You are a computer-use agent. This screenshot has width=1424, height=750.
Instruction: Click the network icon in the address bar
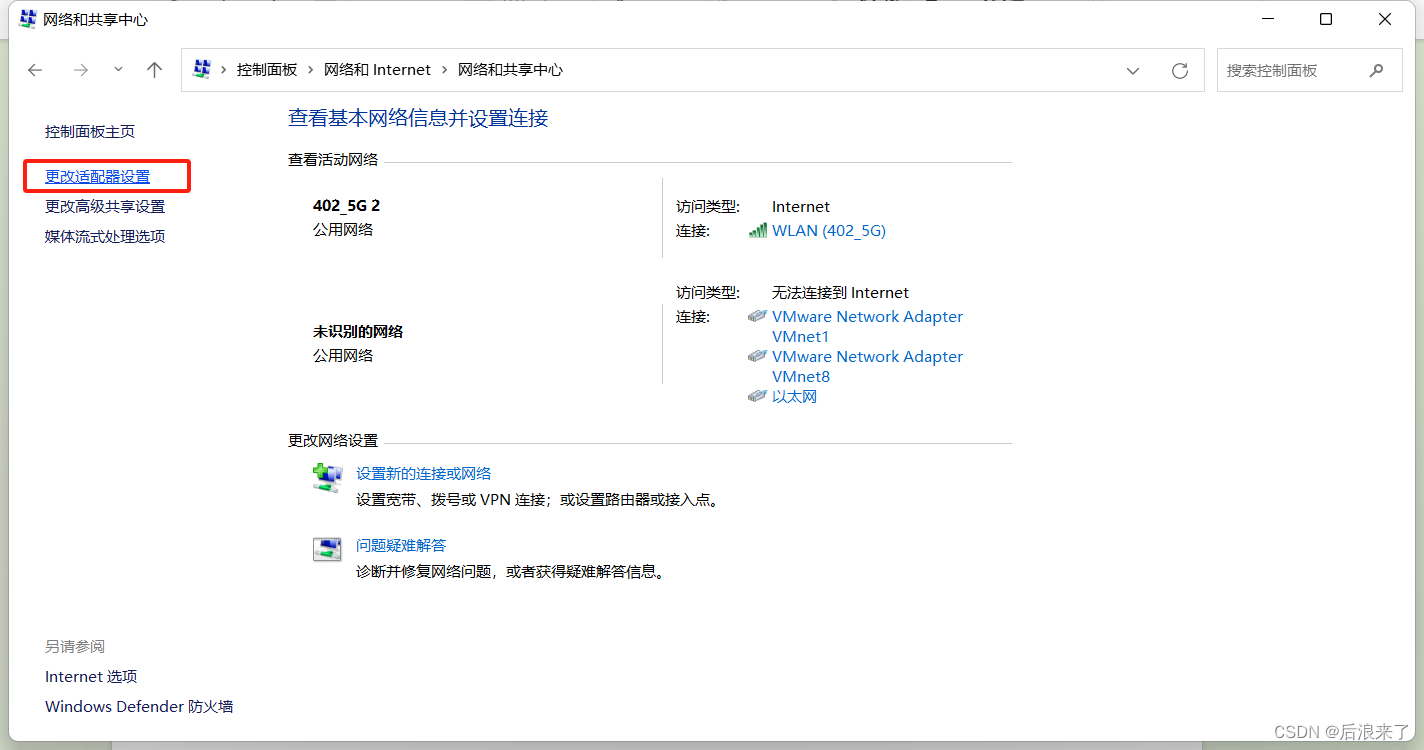tap(201, 69)
